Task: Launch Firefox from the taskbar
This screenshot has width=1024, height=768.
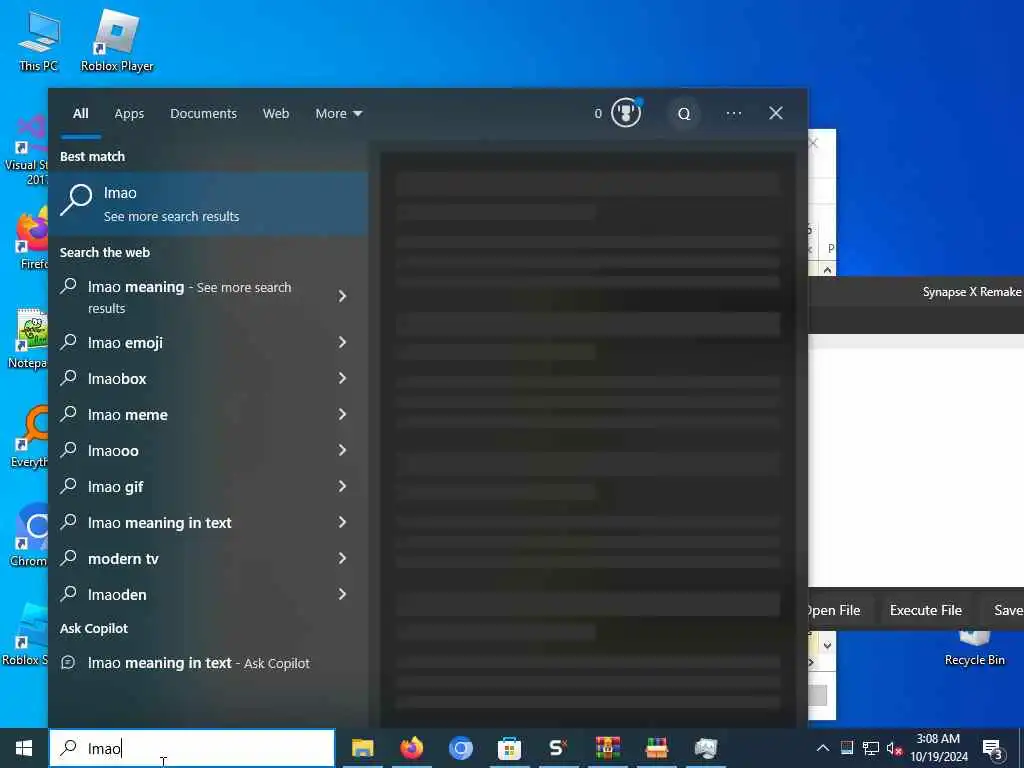Action: [411, 748]
